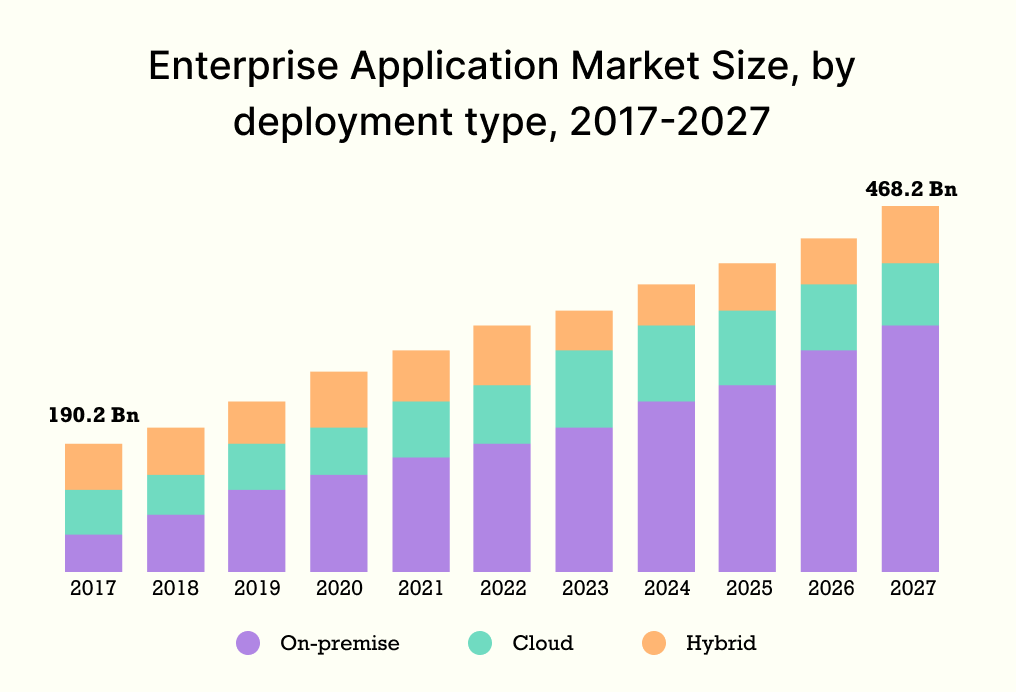This screenshot has width=1016, height=692.
Task: Click the 190.2 Bn value label
Action: [94, 415]
